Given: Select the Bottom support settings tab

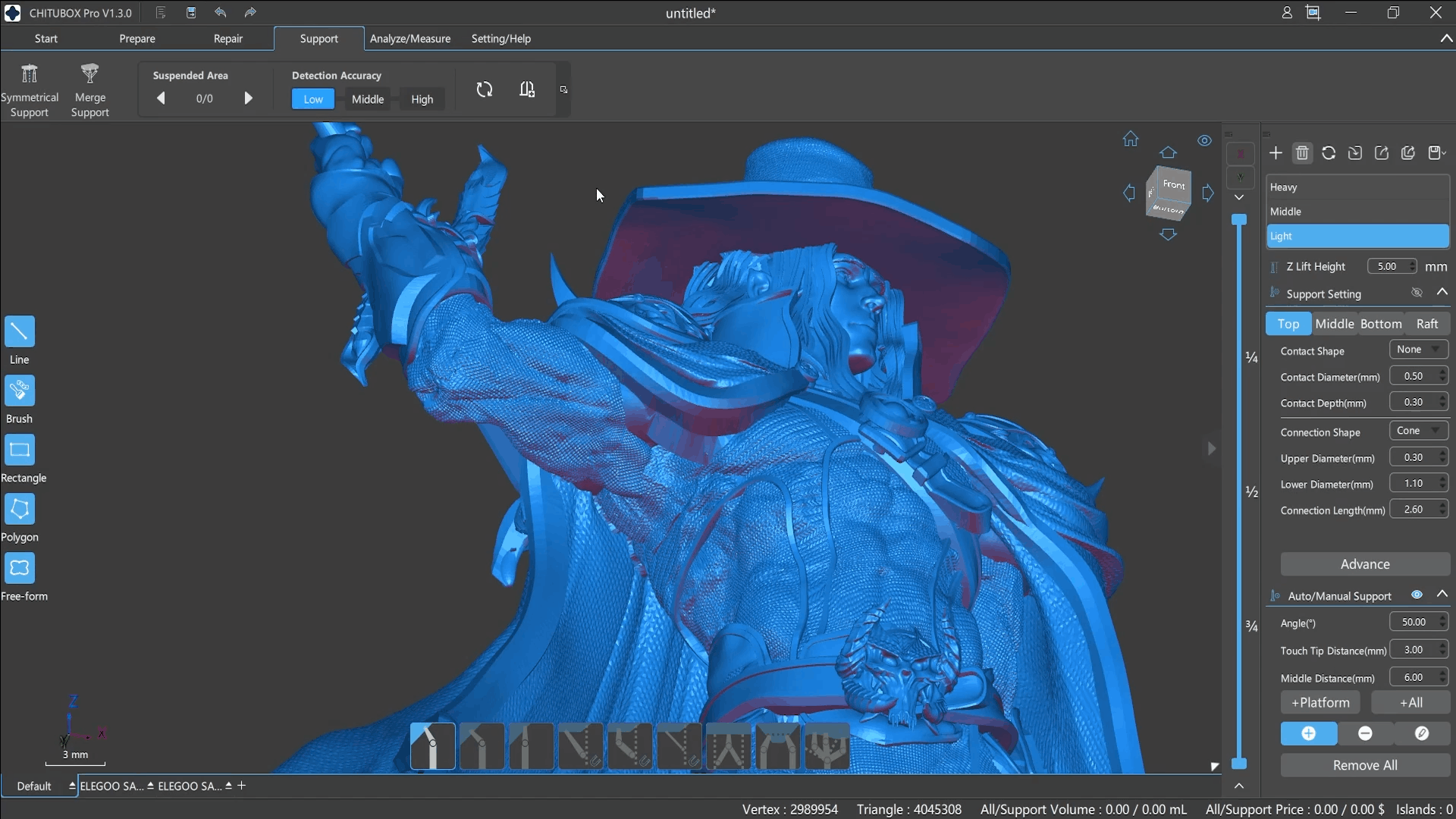Looking at the screenshot, I should tap(1381, 324).
